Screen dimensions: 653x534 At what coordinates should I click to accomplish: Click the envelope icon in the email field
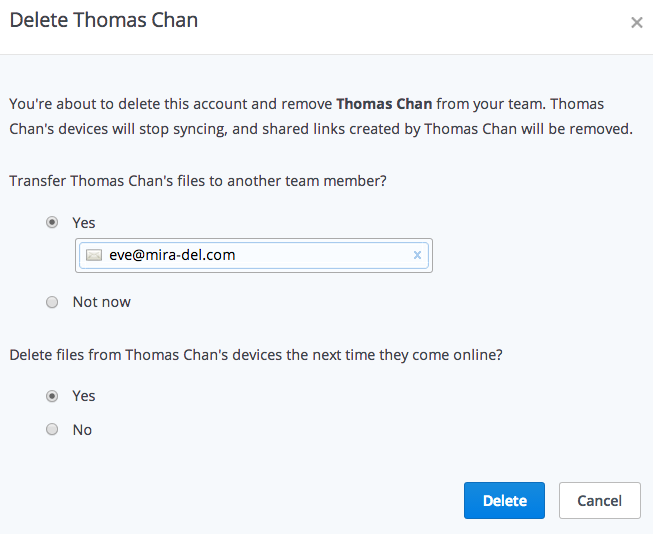(x=94, y=255)
